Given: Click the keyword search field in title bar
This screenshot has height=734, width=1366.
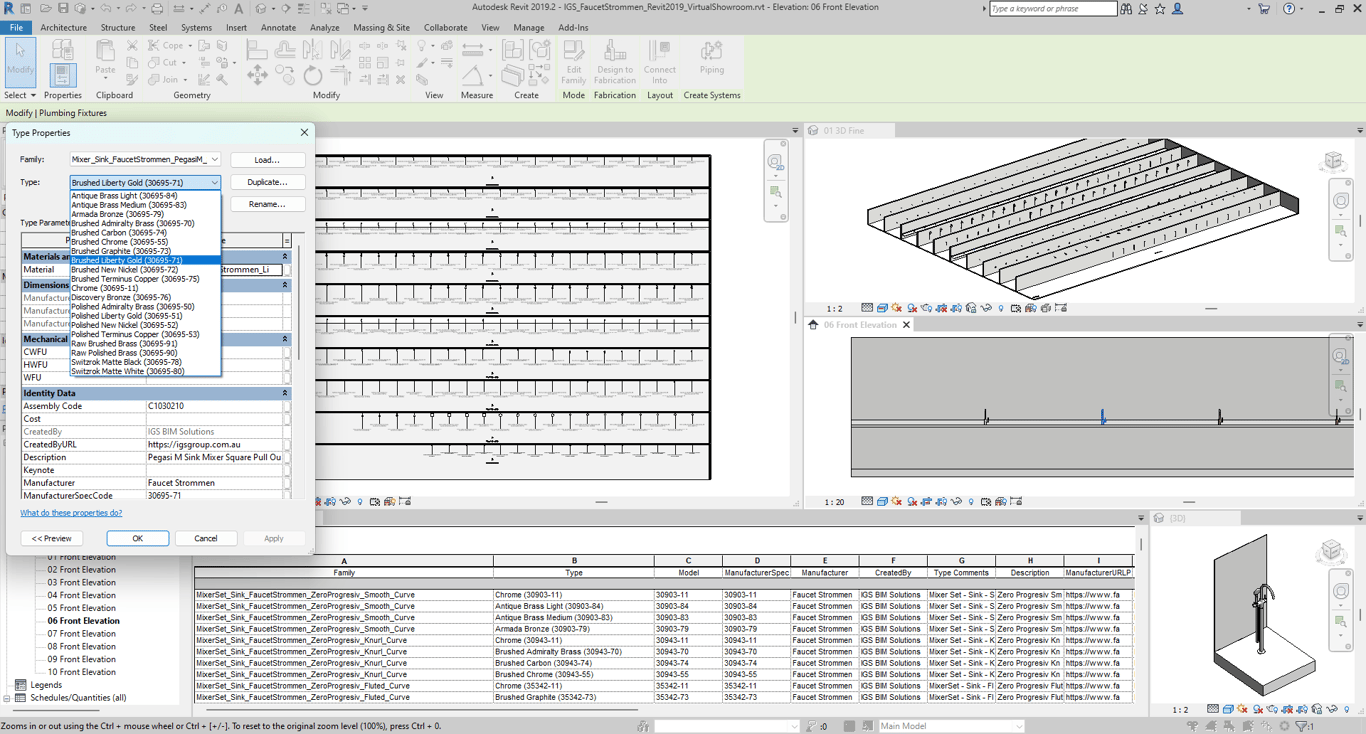Looking at the screenshot, I should click(1052, 9).
